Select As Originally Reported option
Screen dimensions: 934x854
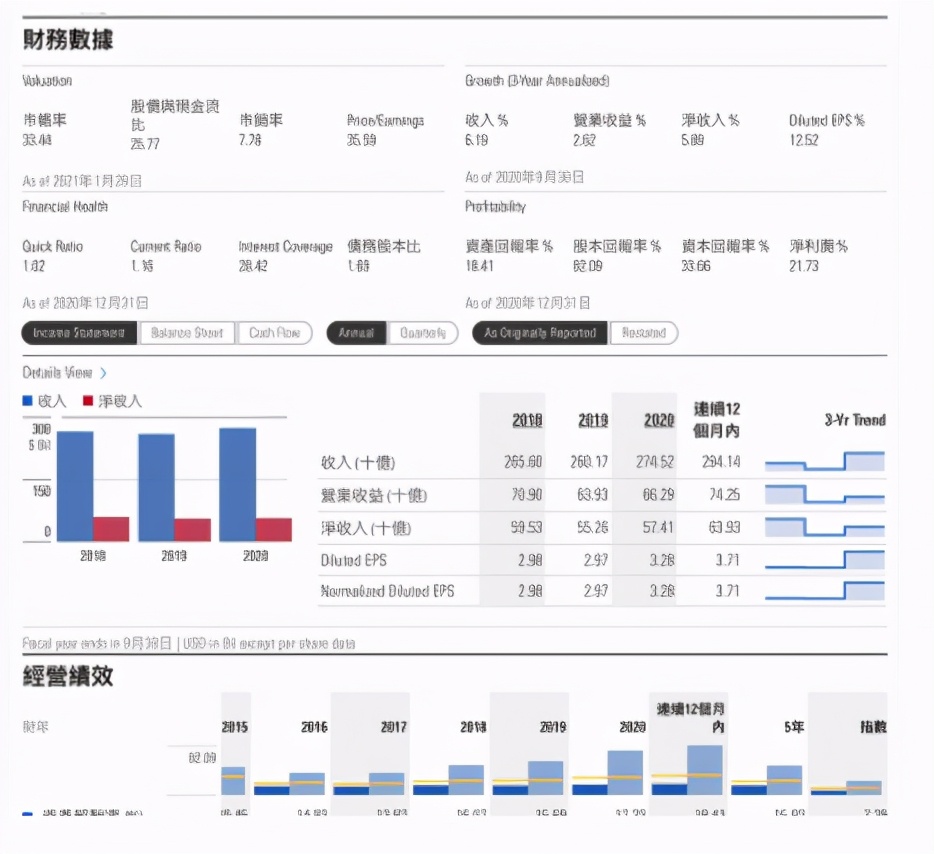tap(539, 332)
